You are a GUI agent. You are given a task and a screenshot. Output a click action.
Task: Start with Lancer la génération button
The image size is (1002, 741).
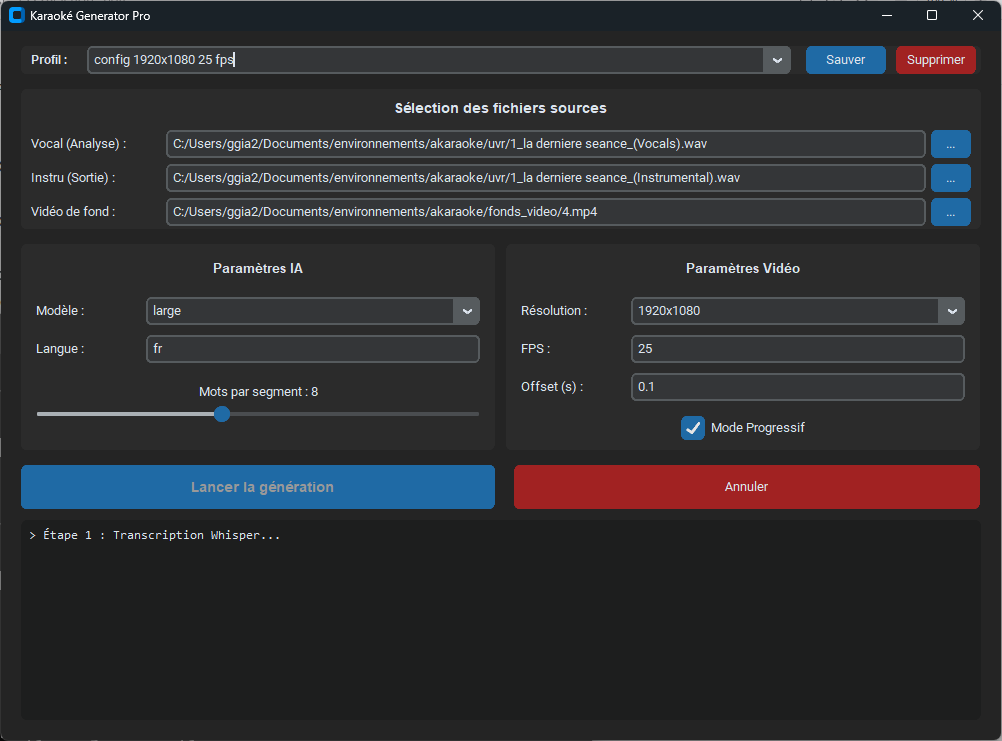(258, 487)
